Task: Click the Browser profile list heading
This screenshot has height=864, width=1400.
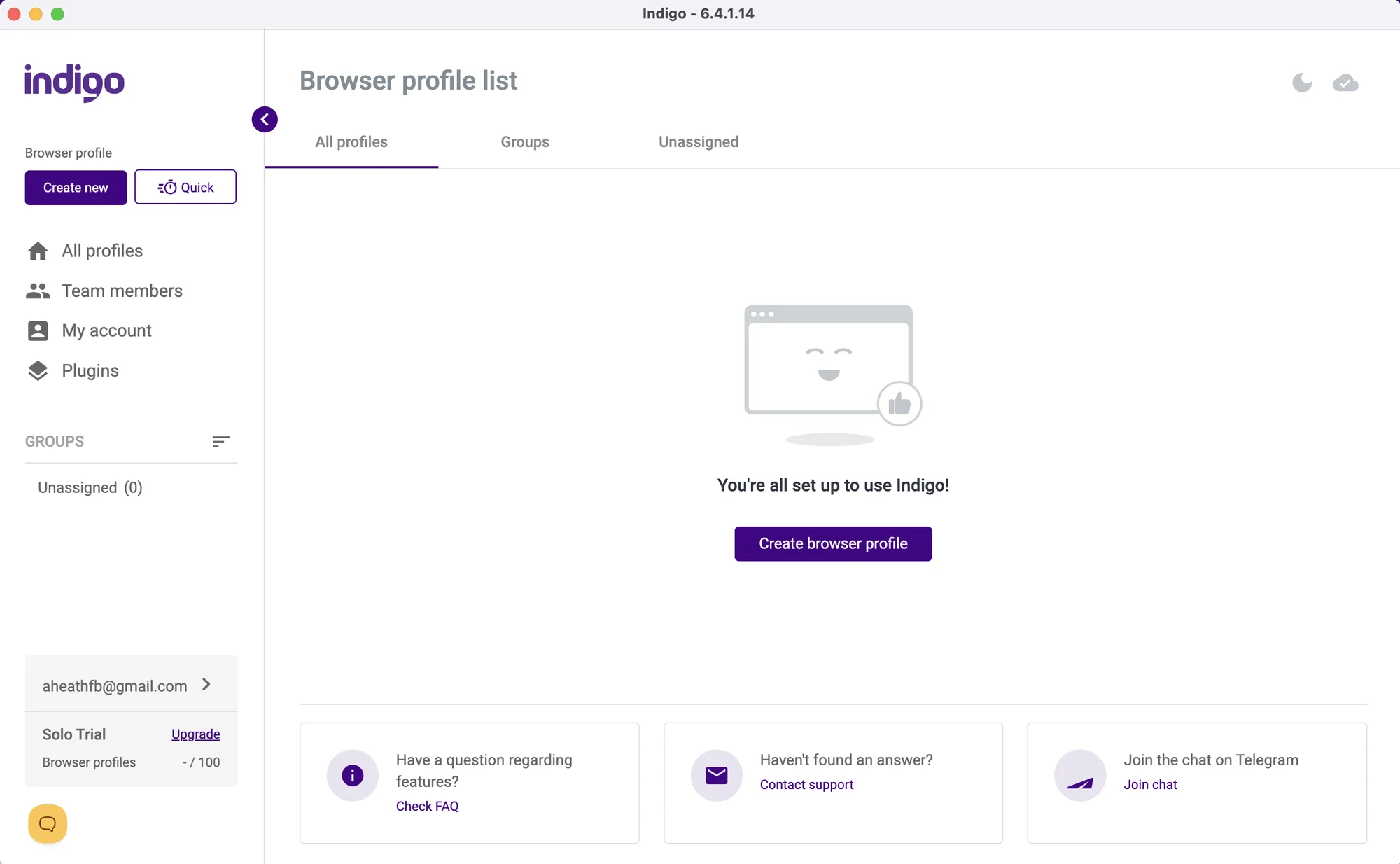Action: [x=409, y=81]
